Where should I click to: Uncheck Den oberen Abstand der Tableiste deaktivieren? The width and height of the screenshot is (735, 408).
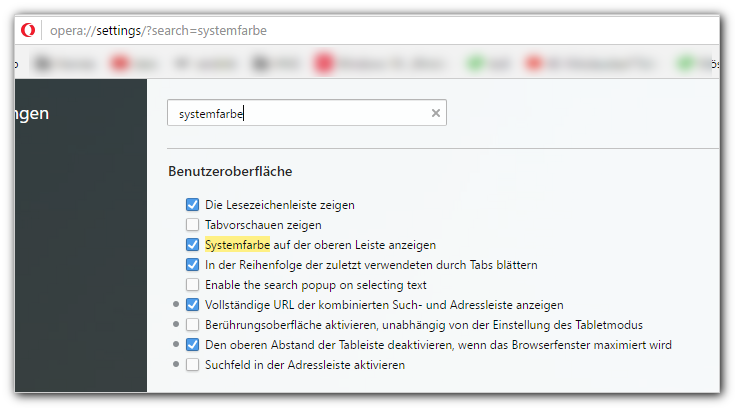(x=192, y=345)
